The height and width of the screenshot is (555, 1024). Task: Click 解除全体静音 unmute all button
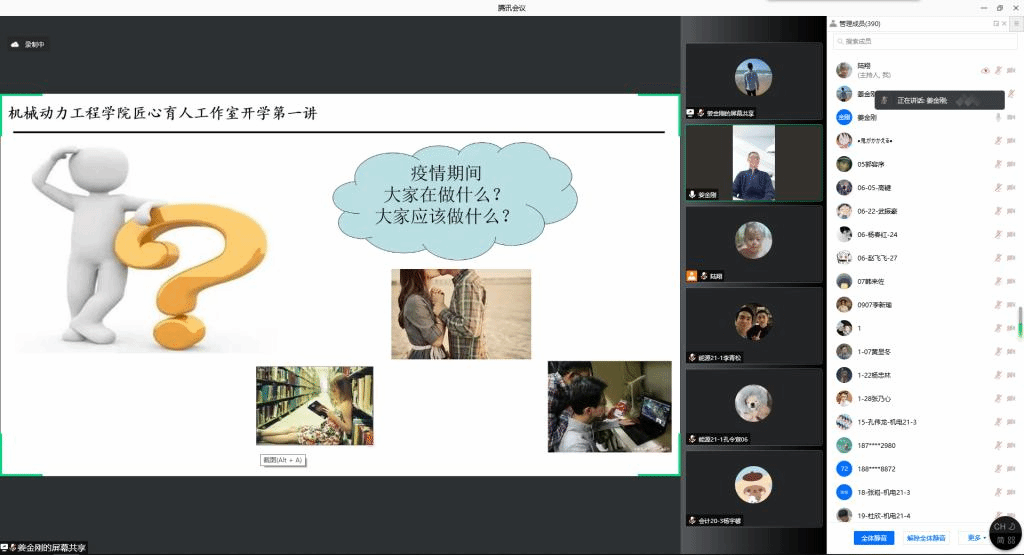pos(926,538)
